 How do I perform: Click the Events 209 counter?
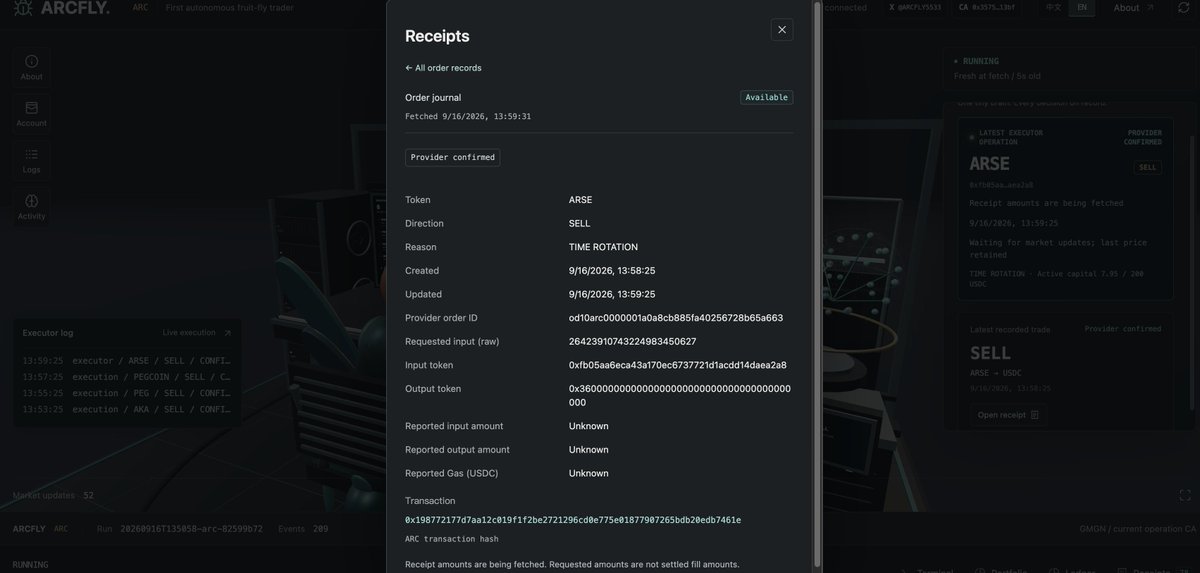[x=303, y=528]
